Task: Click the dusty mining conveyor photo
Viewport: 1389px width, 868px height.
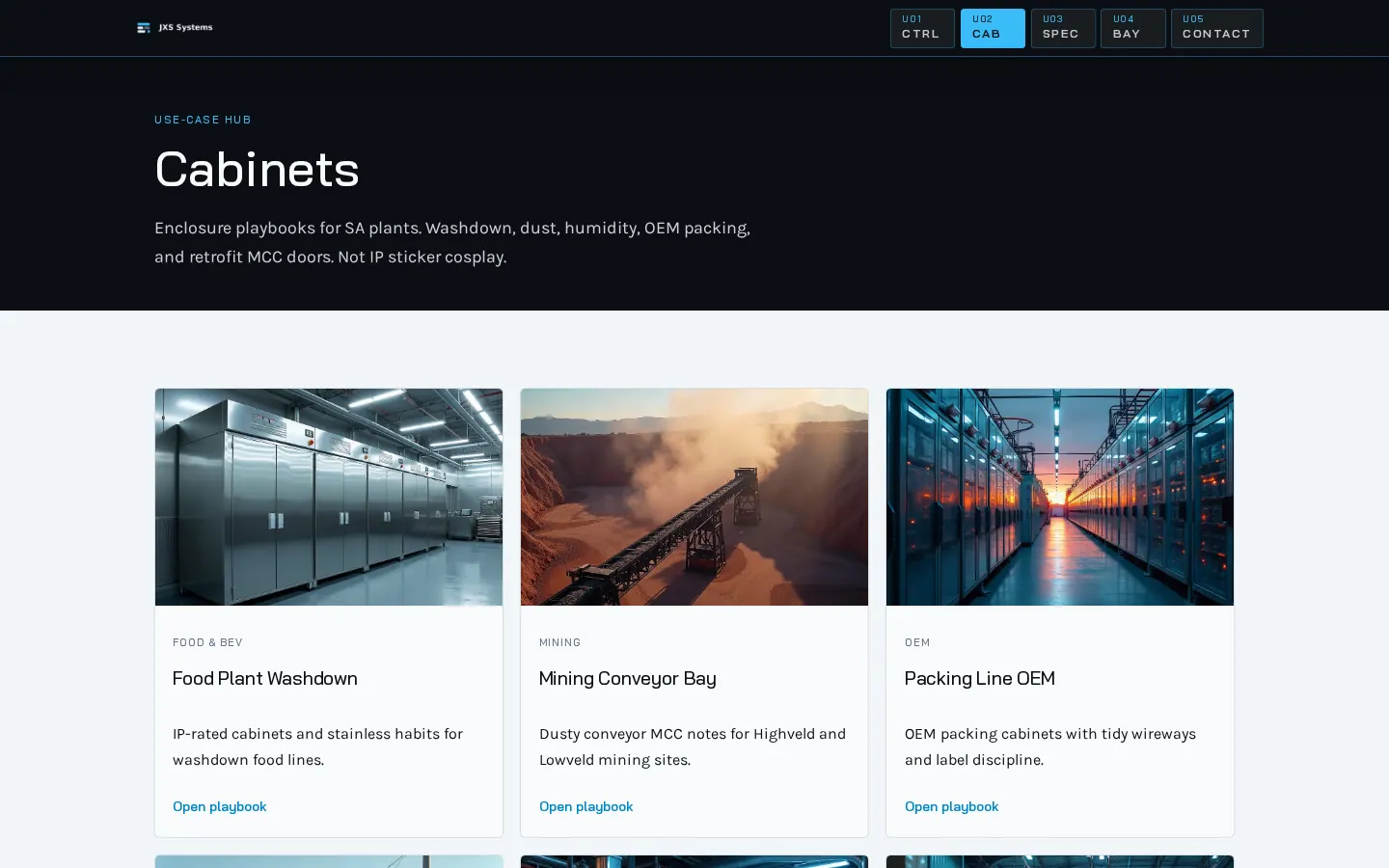Action: point(694,498)
